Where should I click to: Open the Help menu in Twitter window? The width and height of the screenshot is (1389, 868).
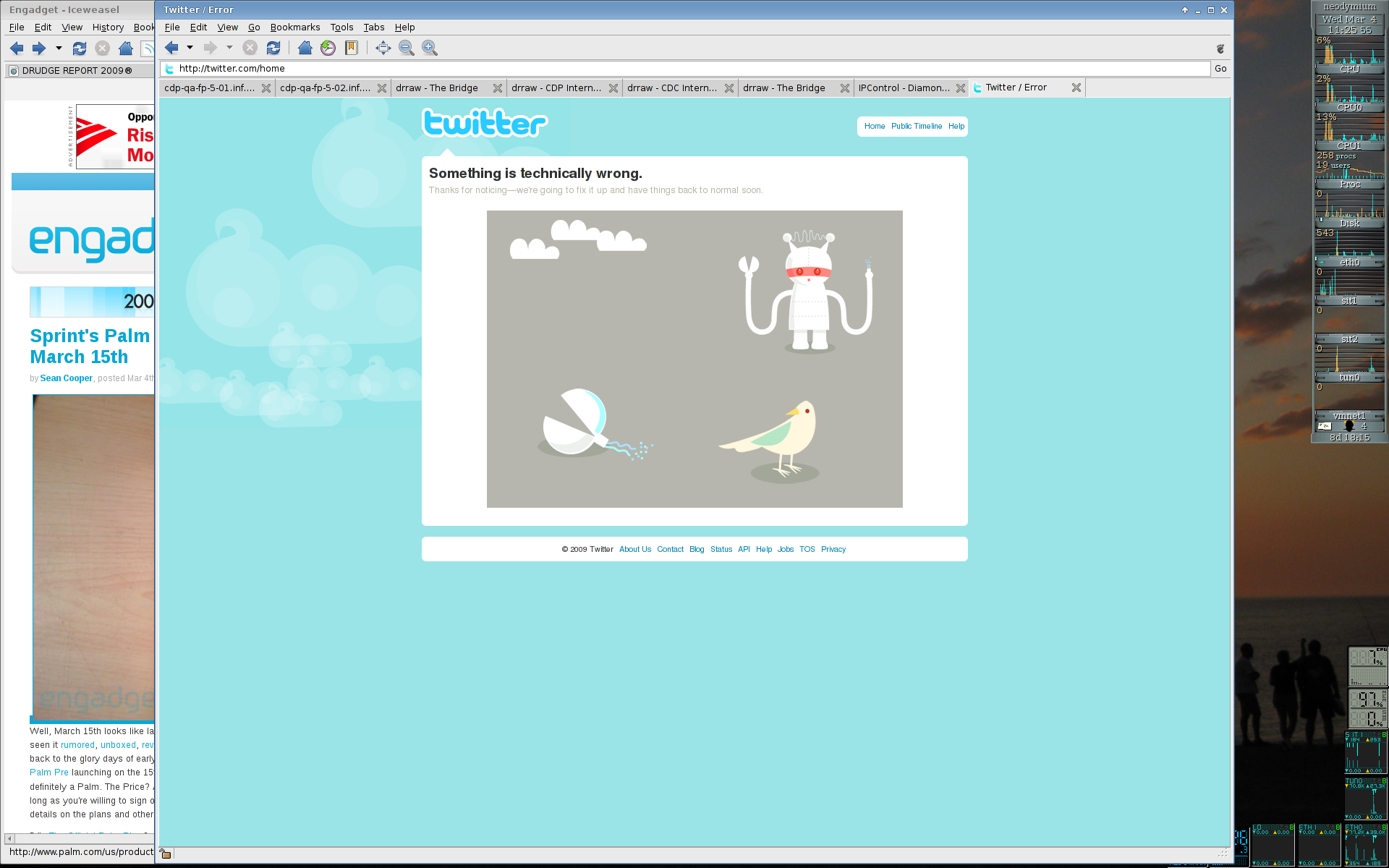click(404, 27)
